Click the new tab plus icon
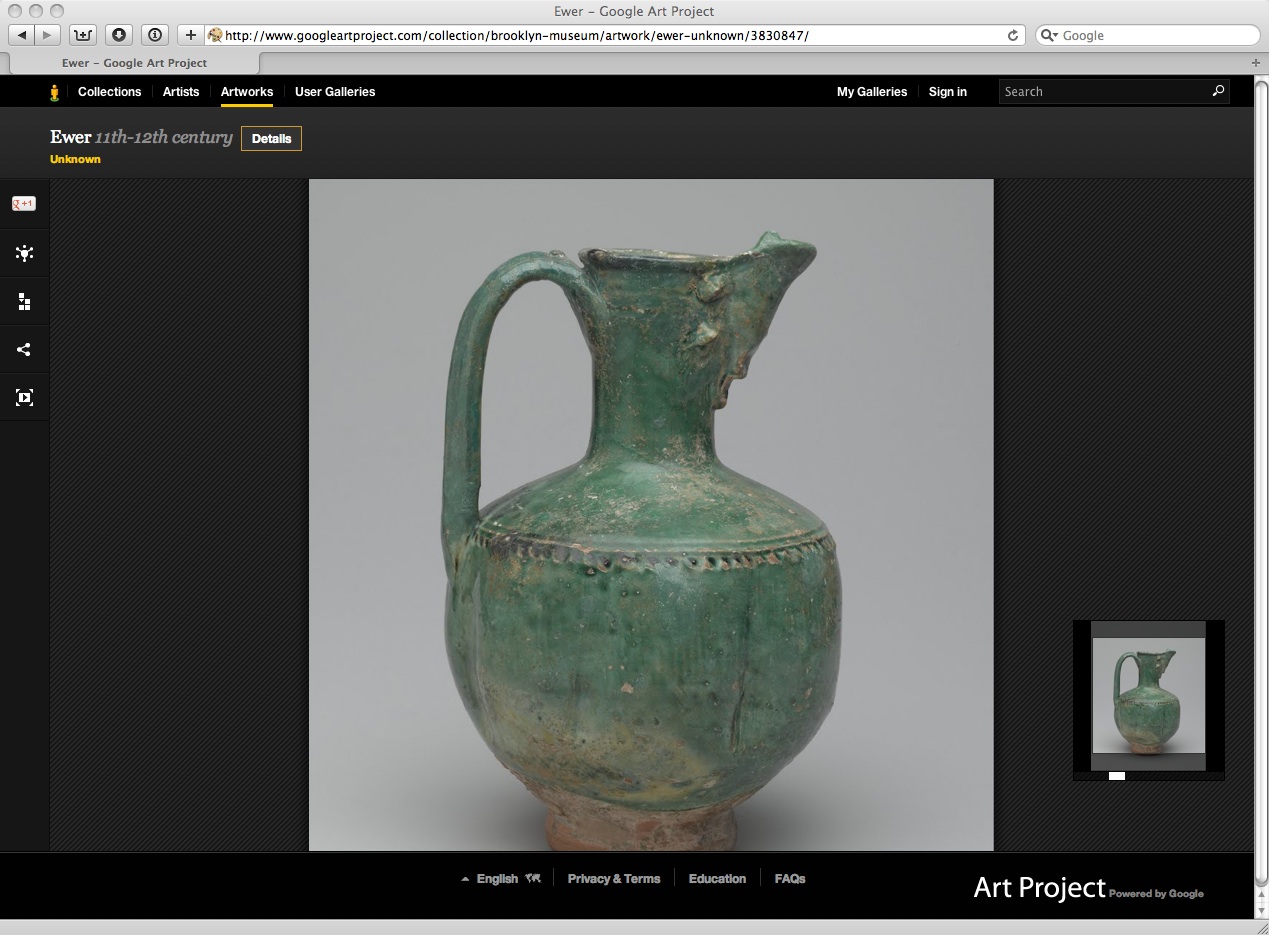 point(1256,63)
